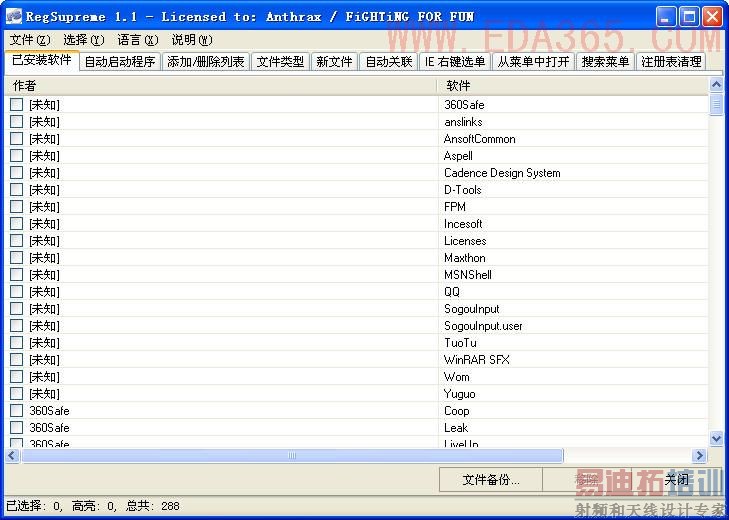
Task: Select the Yuguo list entry
Action: [x=459, y=394]
